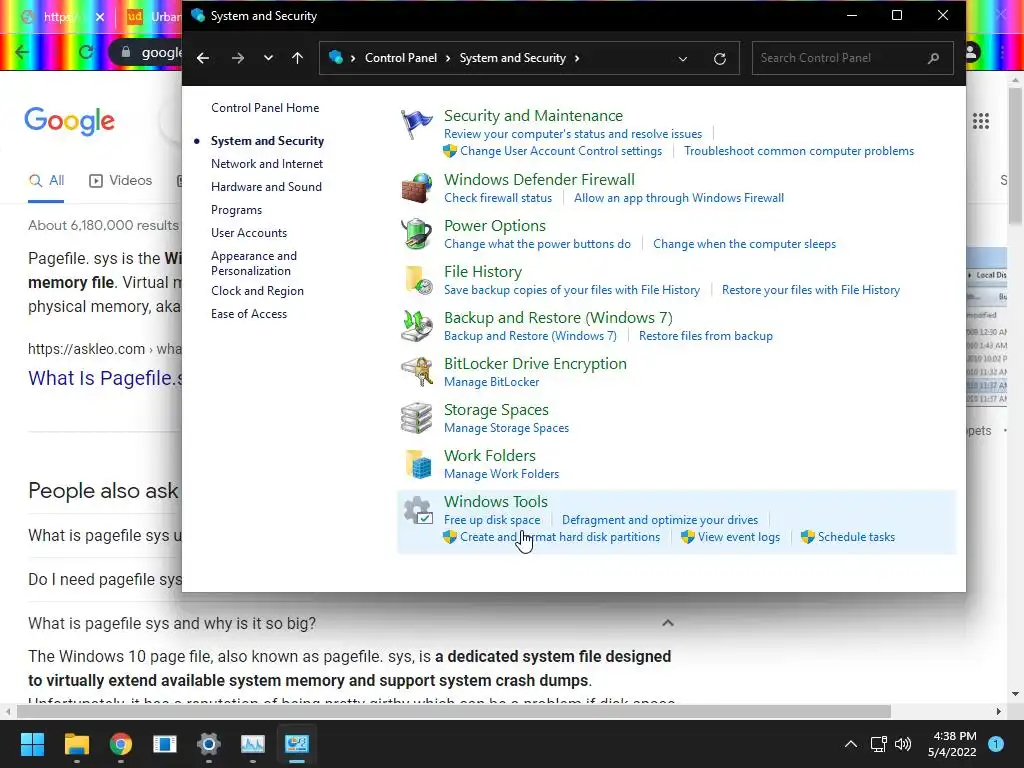Viewport: 1024px width, 768px height.
Task: Go back in Control Panel
Action: (x=203, y=58)
